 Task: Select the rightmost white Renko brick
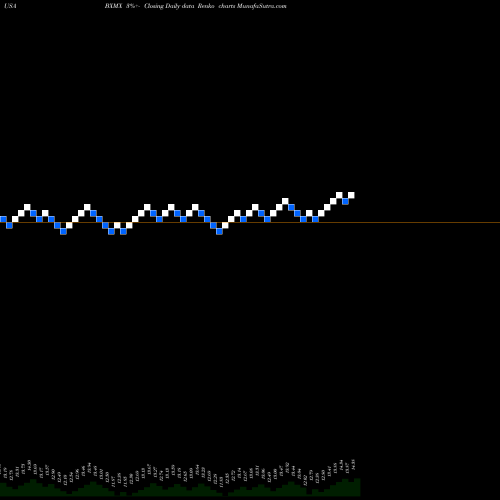tap(351, 195)
